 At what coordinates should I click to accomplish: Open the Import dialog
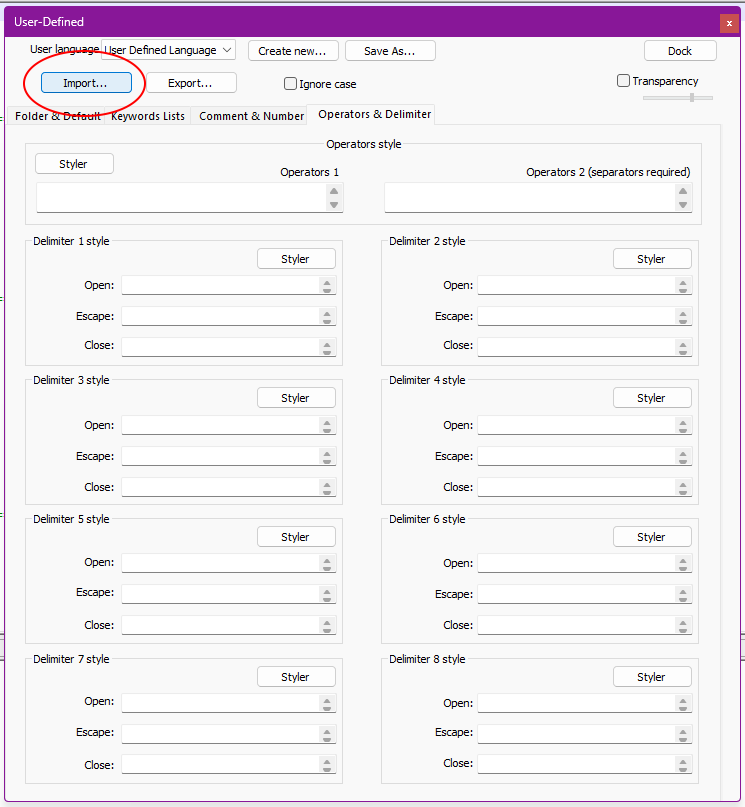86,82
